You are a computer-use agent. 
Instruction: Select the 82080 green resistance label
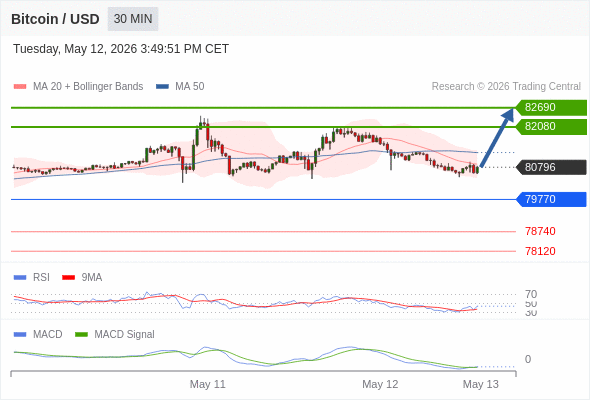click(x=551, y=126)
